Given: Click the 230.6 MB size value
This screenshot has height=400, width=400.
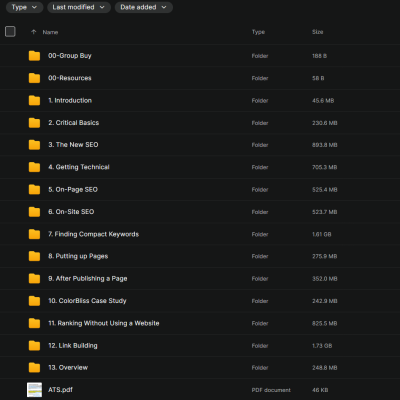Looking at the screenshot, I should pos(325,123).
